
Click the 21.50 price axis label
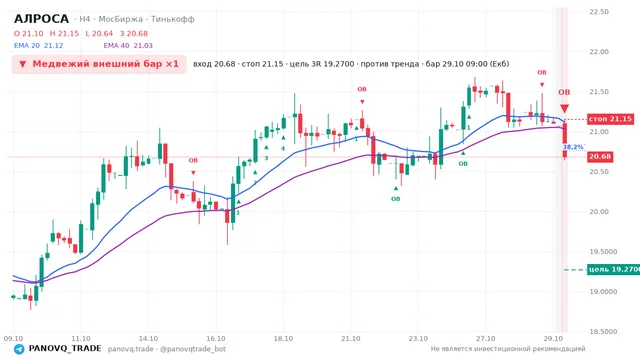pyautogui.click(x=599, y=92)
